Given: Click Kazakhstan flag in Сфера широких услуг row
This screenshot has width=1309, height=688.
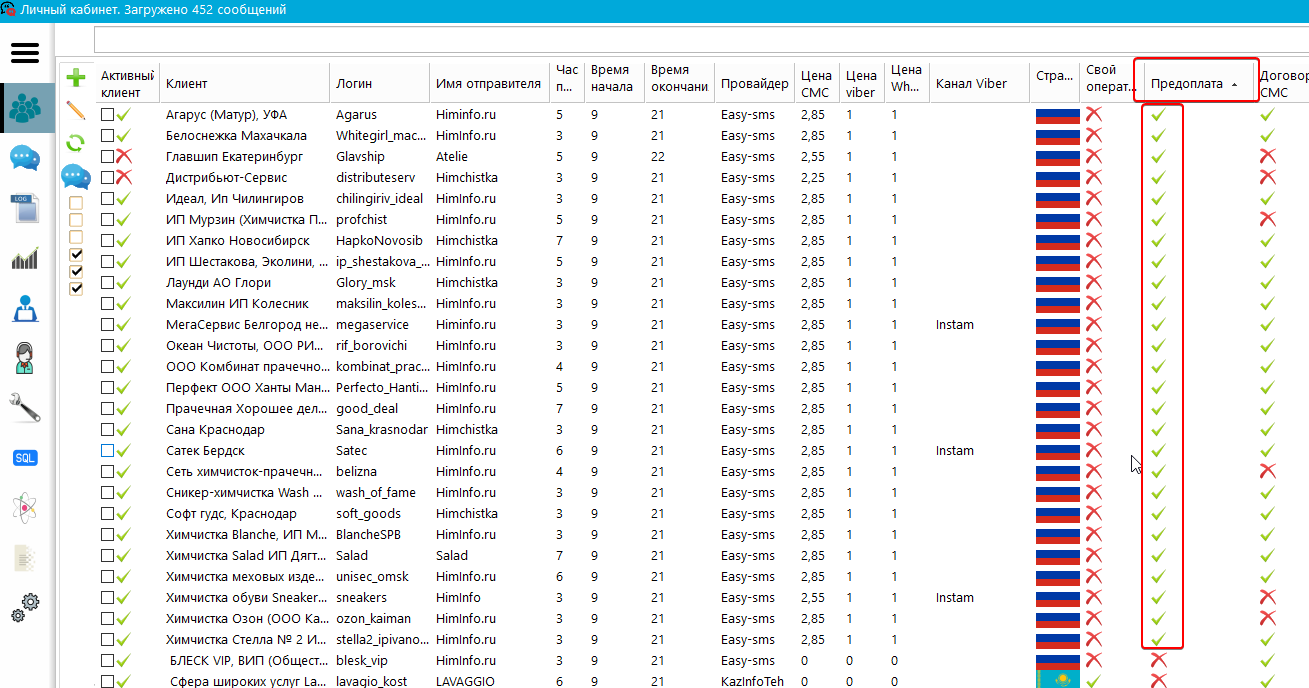Looking at the screenshot, I should click(1058, 681).
